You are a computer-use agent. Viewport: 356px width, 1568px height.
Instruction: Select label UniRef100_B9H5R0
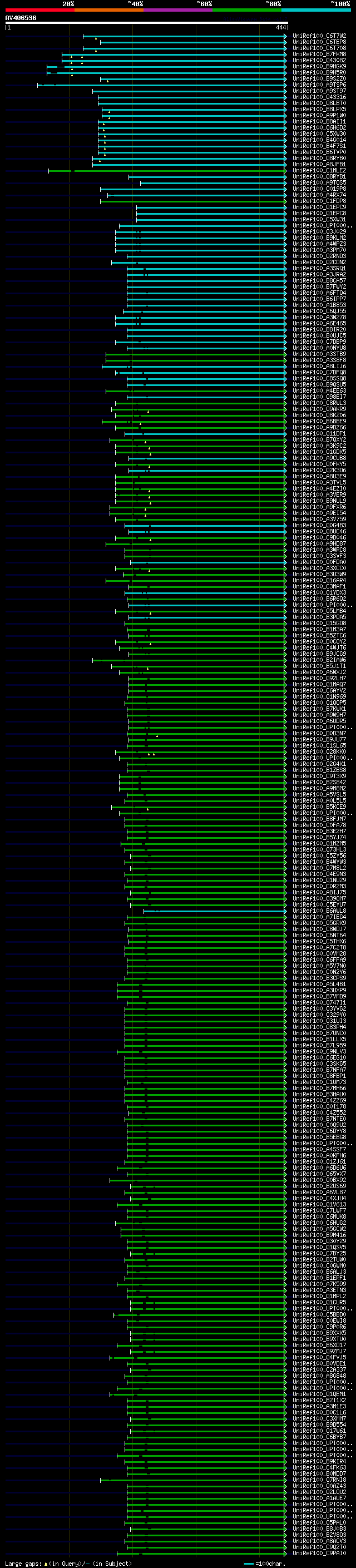tap(319, 72)
